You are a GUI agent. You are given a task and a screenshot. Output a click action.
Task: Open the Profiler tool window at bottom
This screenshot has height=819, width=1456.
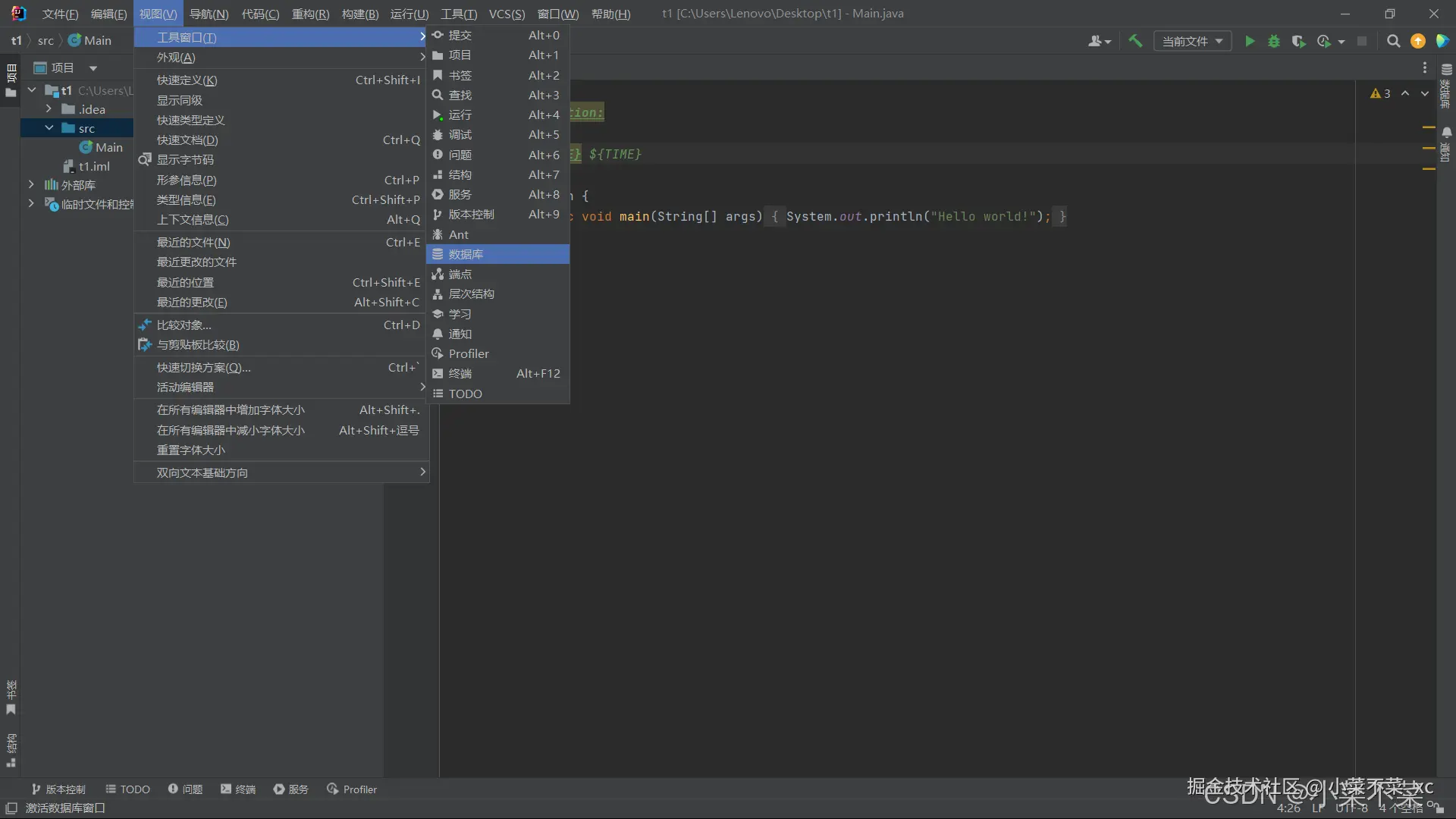[x=352, y=789]
